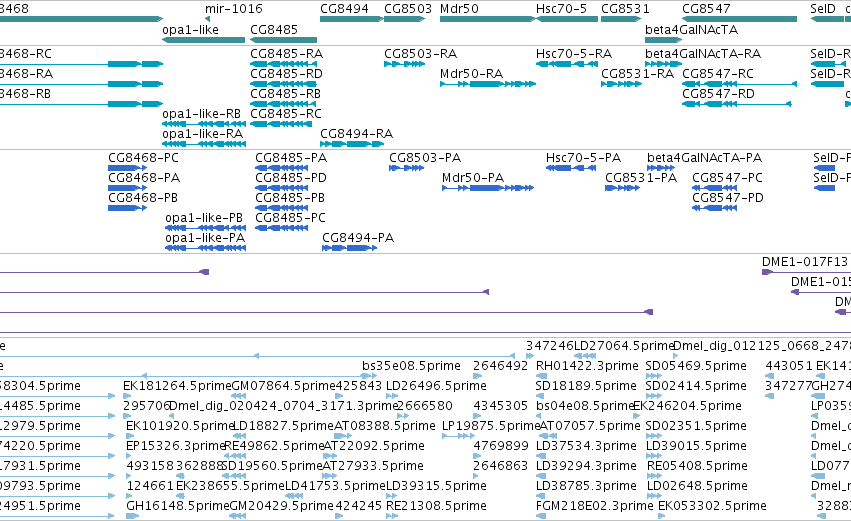The width and height of the screenshot is (851, 521).
Task: Select the SD18189.5prime EST label
Action: [586, 386]
